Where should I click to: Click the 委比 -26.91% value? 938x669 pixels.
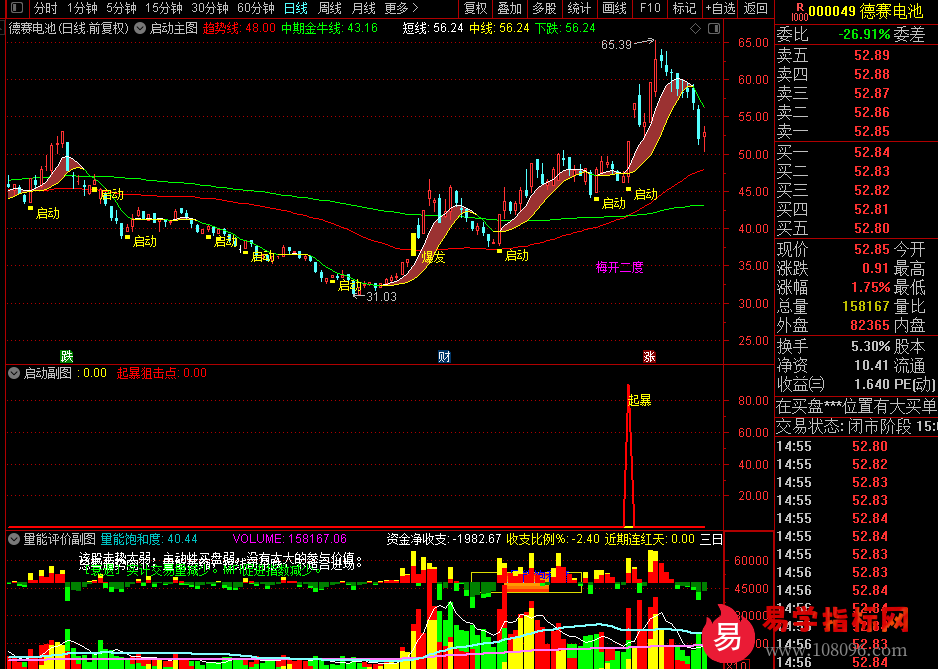tap(864, 35)
